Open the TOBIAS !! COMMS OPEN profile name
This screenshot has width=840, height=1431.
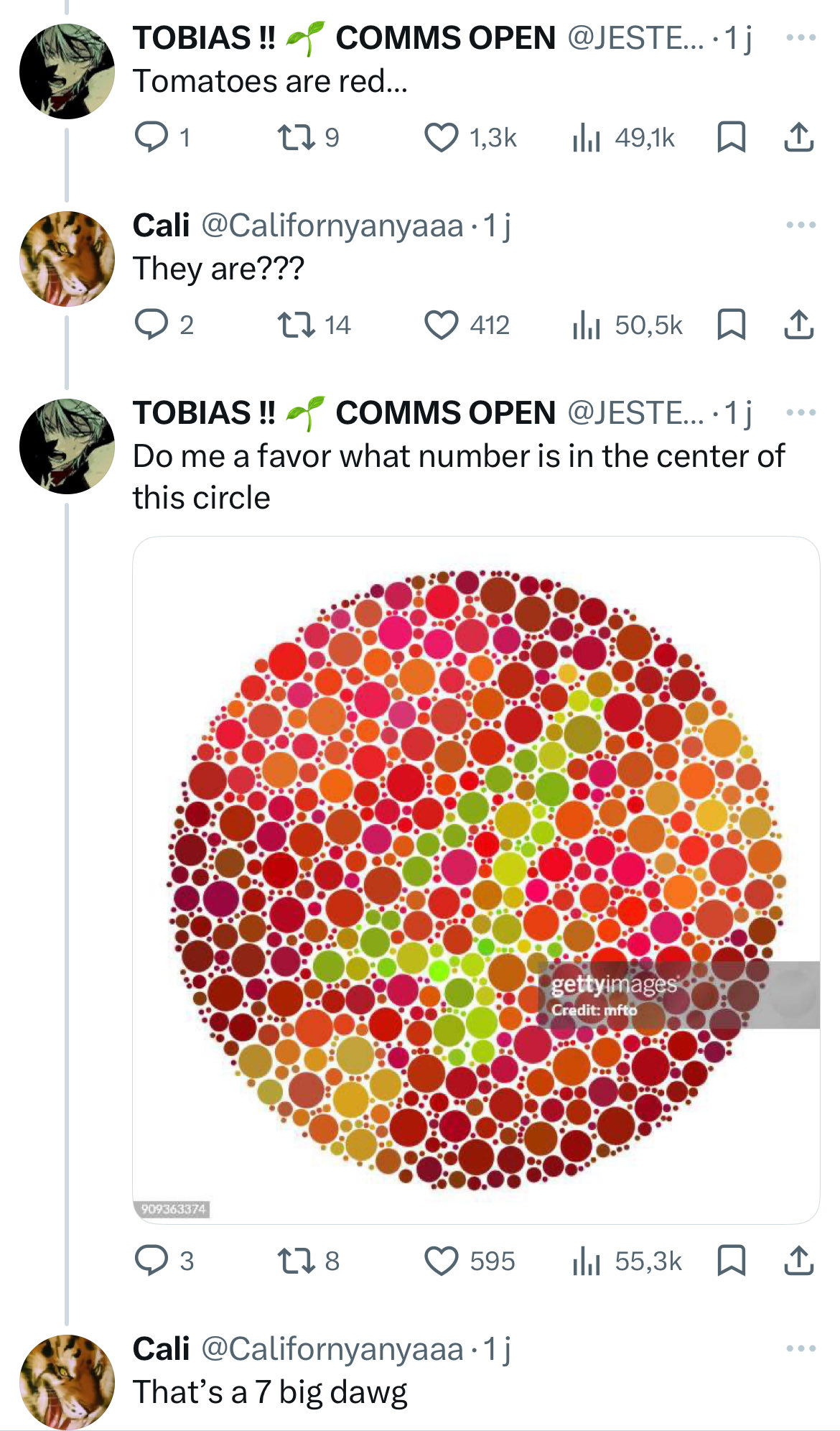click(343, 38)
